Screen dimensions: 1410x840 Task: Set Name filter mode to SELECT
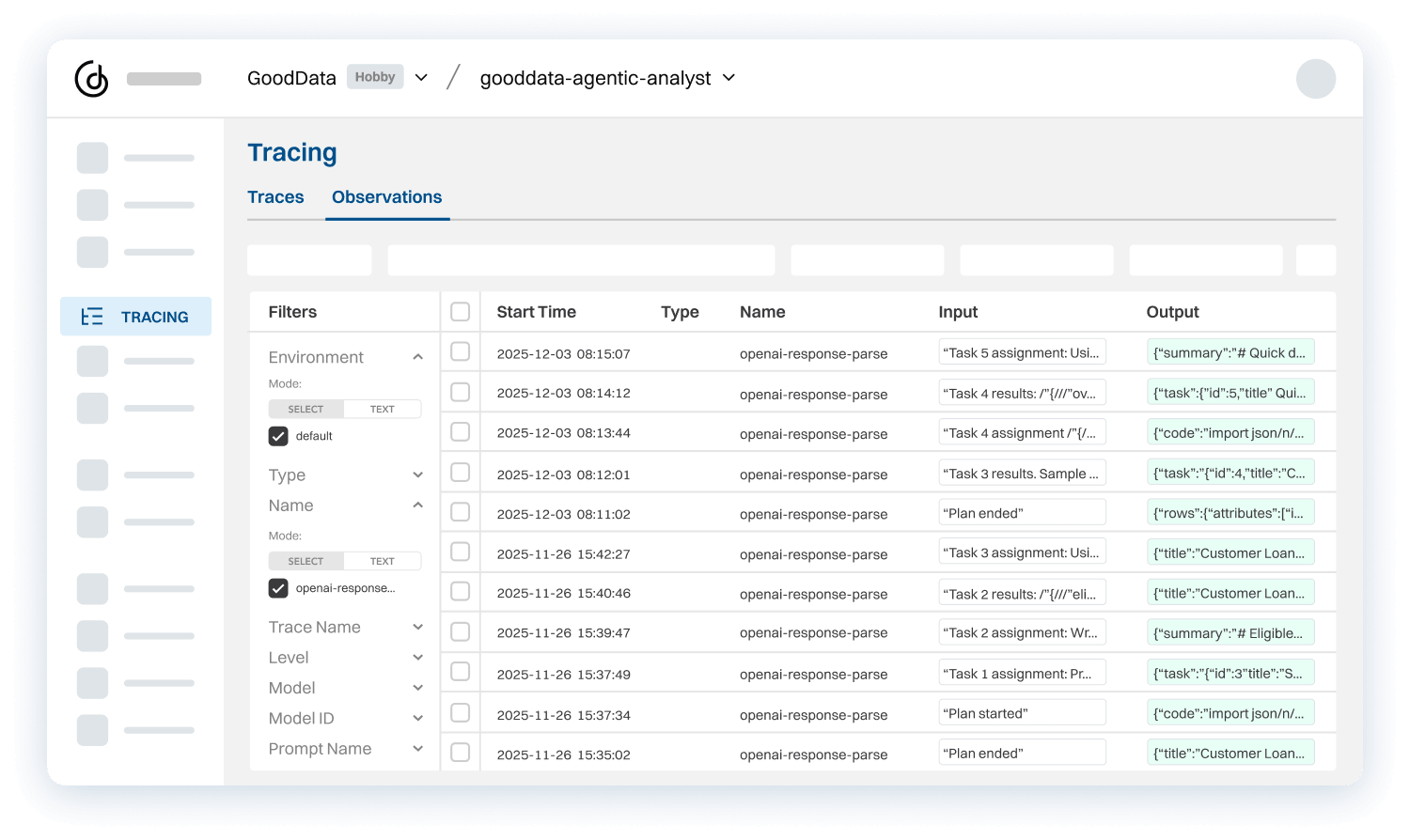[x=305, y=562]
